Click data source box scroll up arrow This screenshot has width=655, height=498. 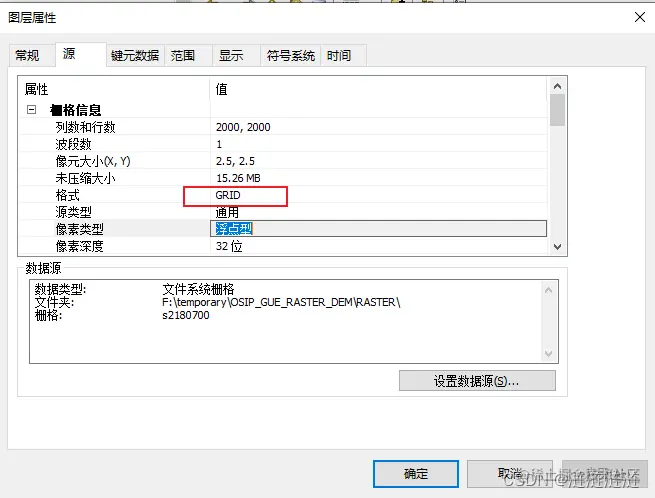tap(548, 290)
